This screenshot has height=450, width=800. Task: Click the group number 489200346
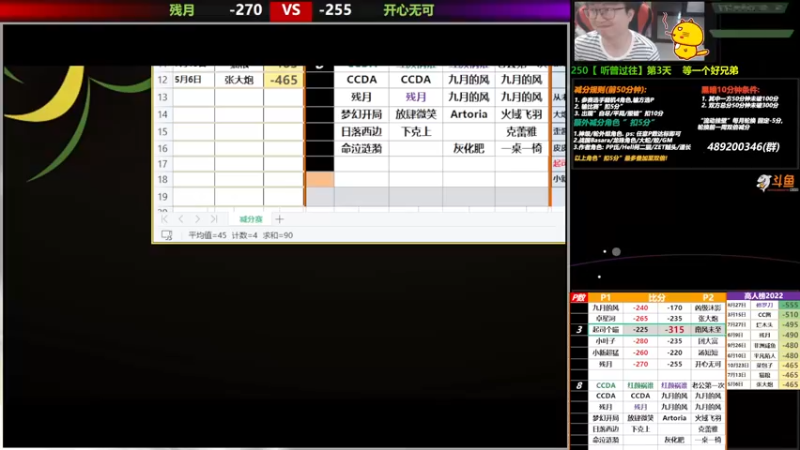pyautogui.click(x=743, y=147)
